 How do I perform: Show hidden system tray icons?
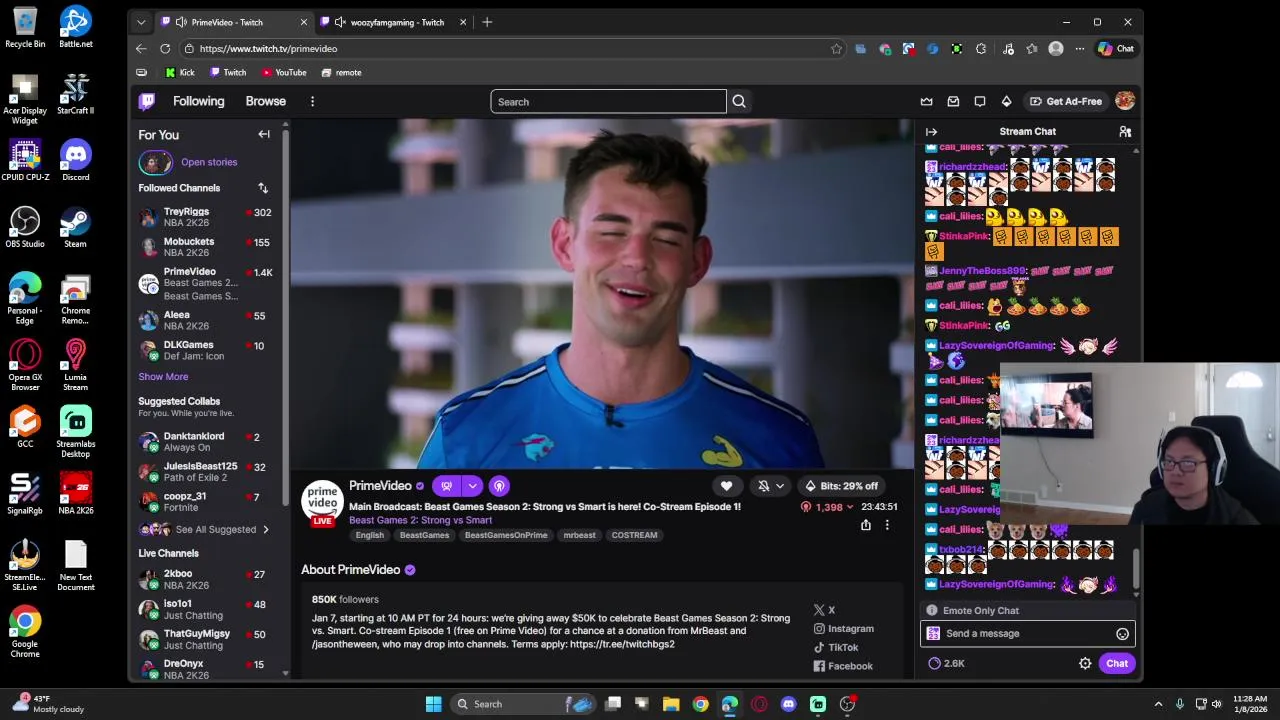click(1158, 704)
